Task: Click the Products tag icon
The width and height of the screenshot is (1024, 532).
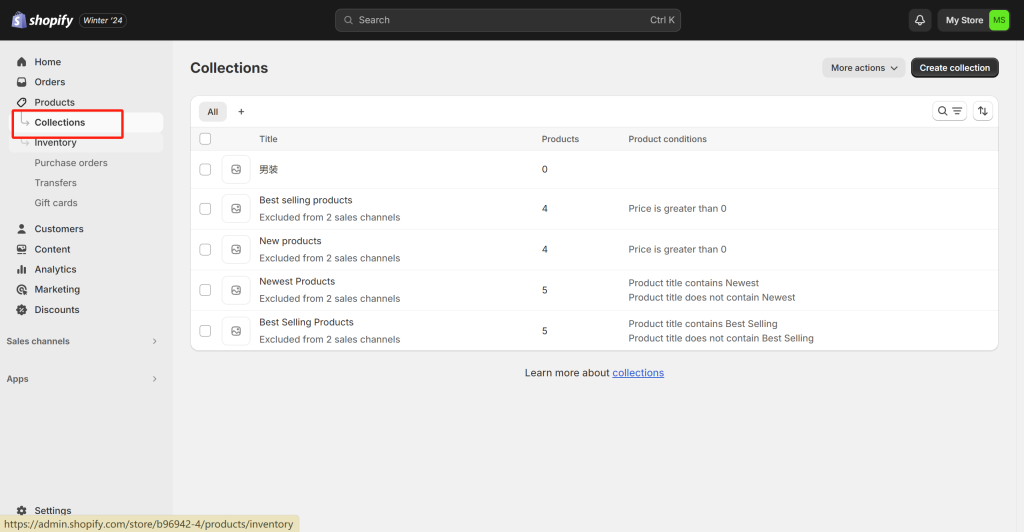Action: [22, 102]
